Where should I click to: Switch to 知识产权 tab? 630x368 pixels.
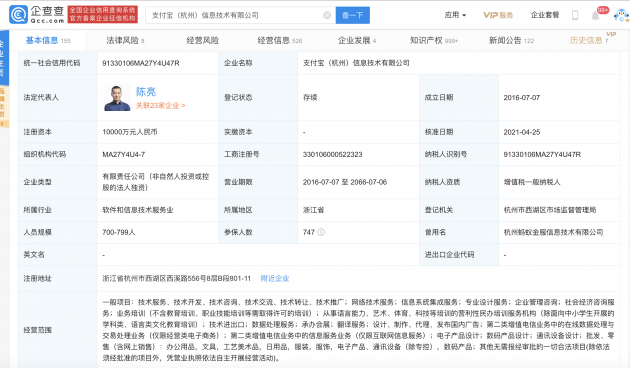[434, 40]
